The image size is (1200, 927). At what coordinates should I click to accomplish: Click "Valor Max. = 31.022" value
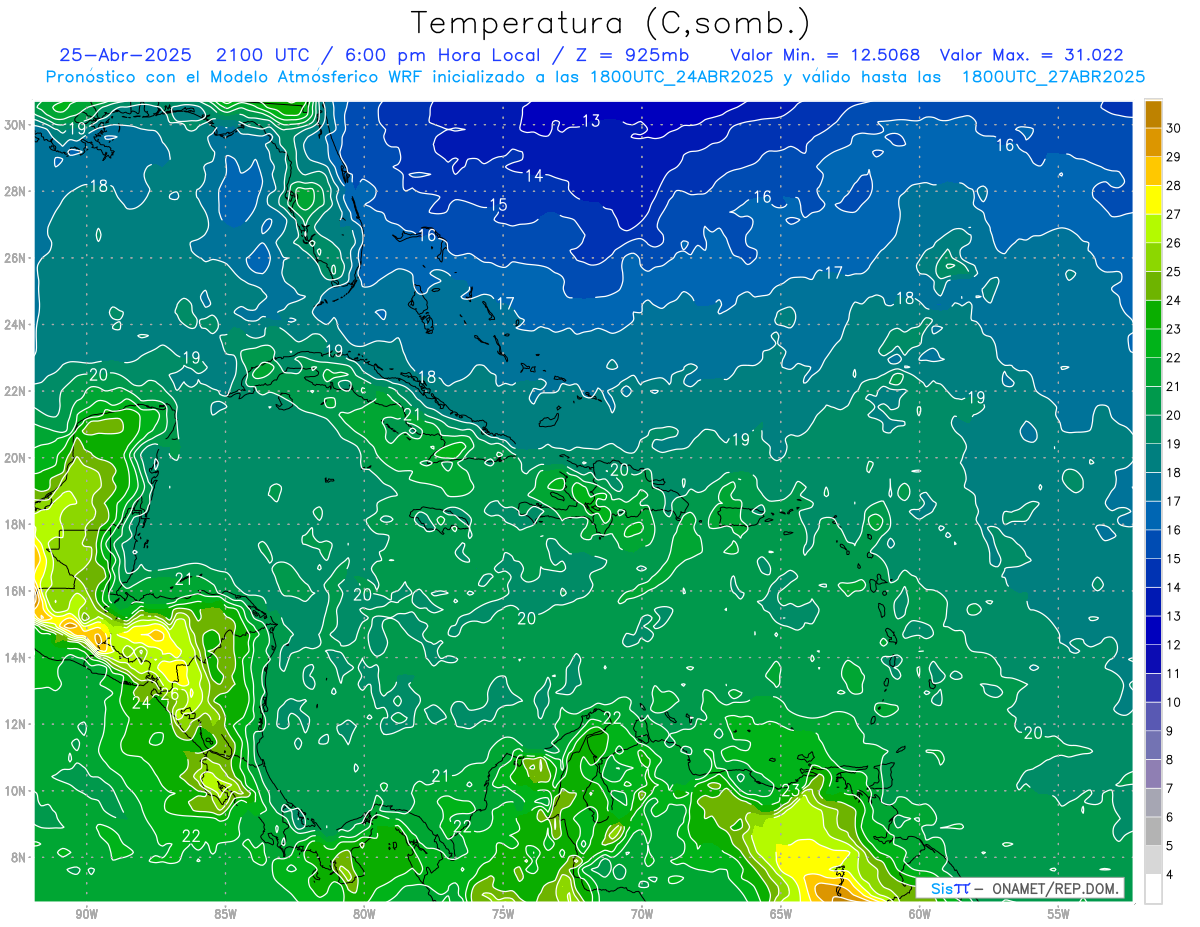[x=1030, y=55]
